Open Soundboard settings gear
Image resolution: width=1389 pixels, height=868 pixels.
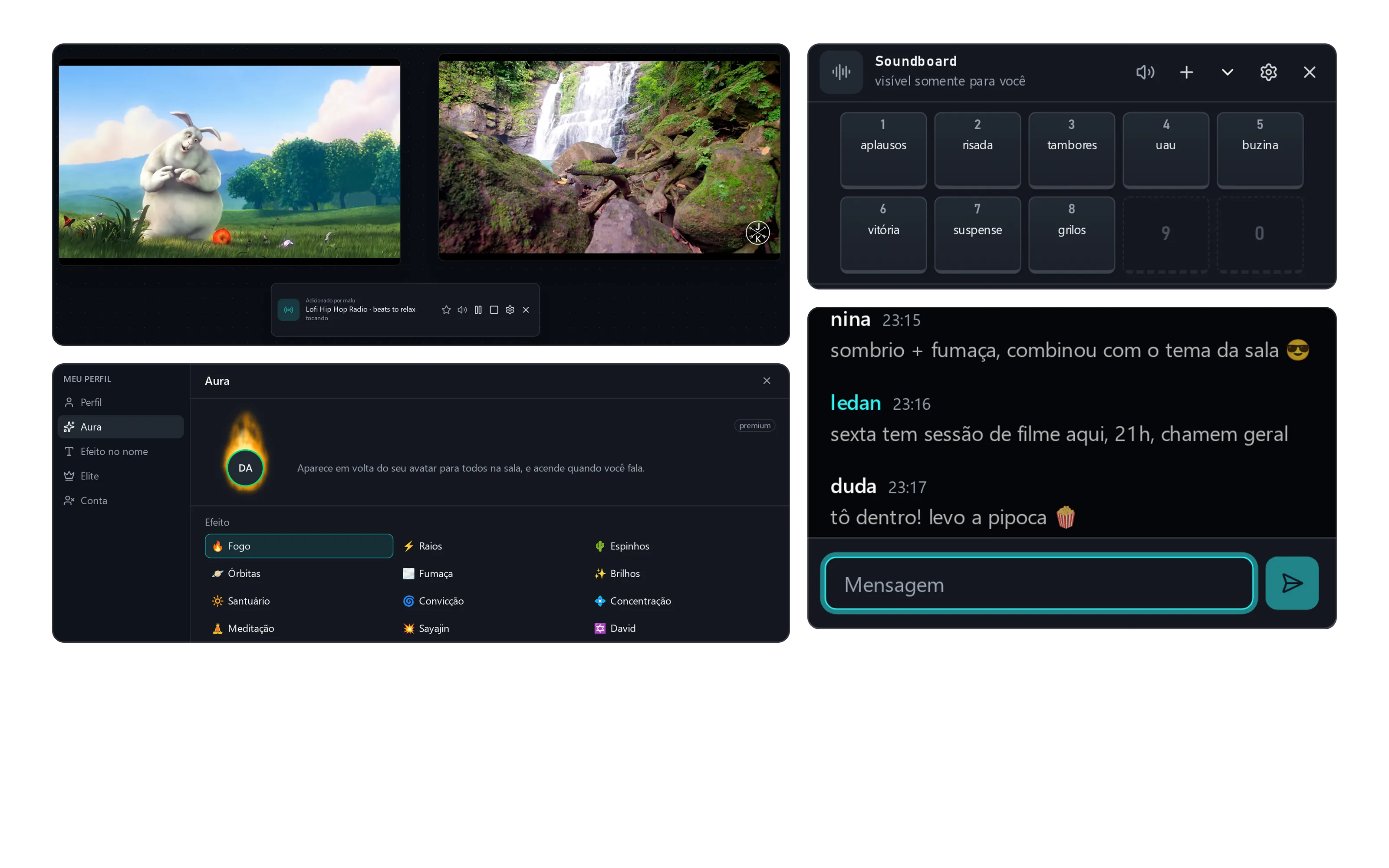[x=1268, y=72]
